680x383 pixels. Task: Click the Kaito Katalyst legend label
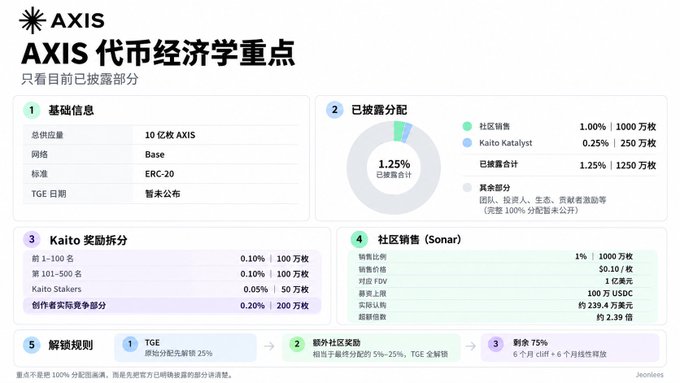coord(505,143)
